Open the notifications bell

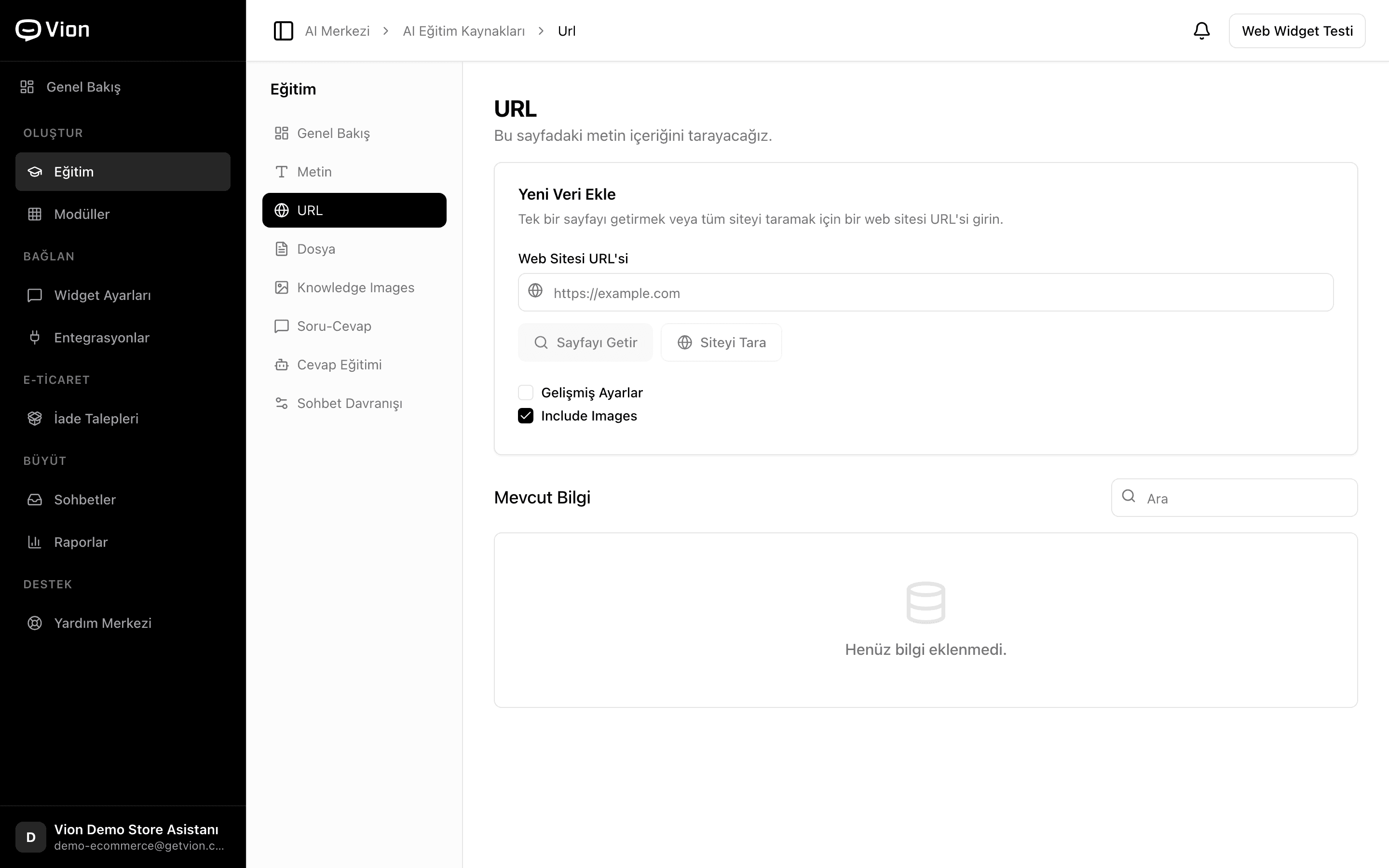[x=1201, y=31]
